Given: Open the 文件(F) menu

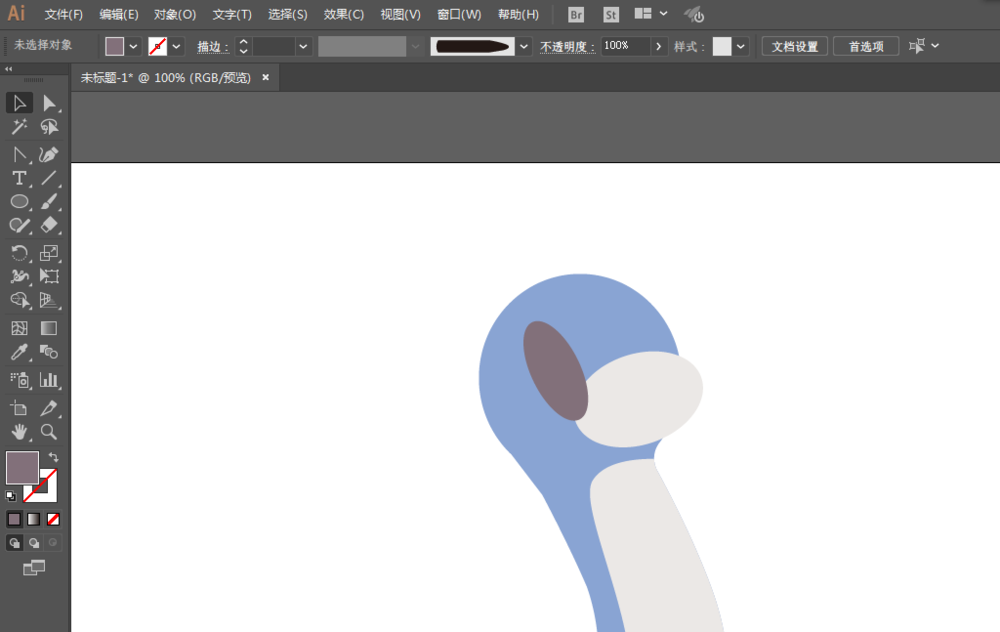Looking at the screenshot, I should point(63,14).
